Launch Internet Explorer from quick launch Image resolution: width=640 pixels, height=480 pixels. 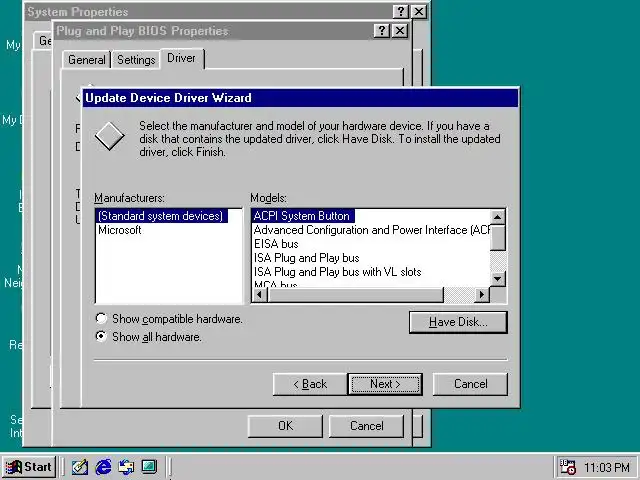pos(103,467)
